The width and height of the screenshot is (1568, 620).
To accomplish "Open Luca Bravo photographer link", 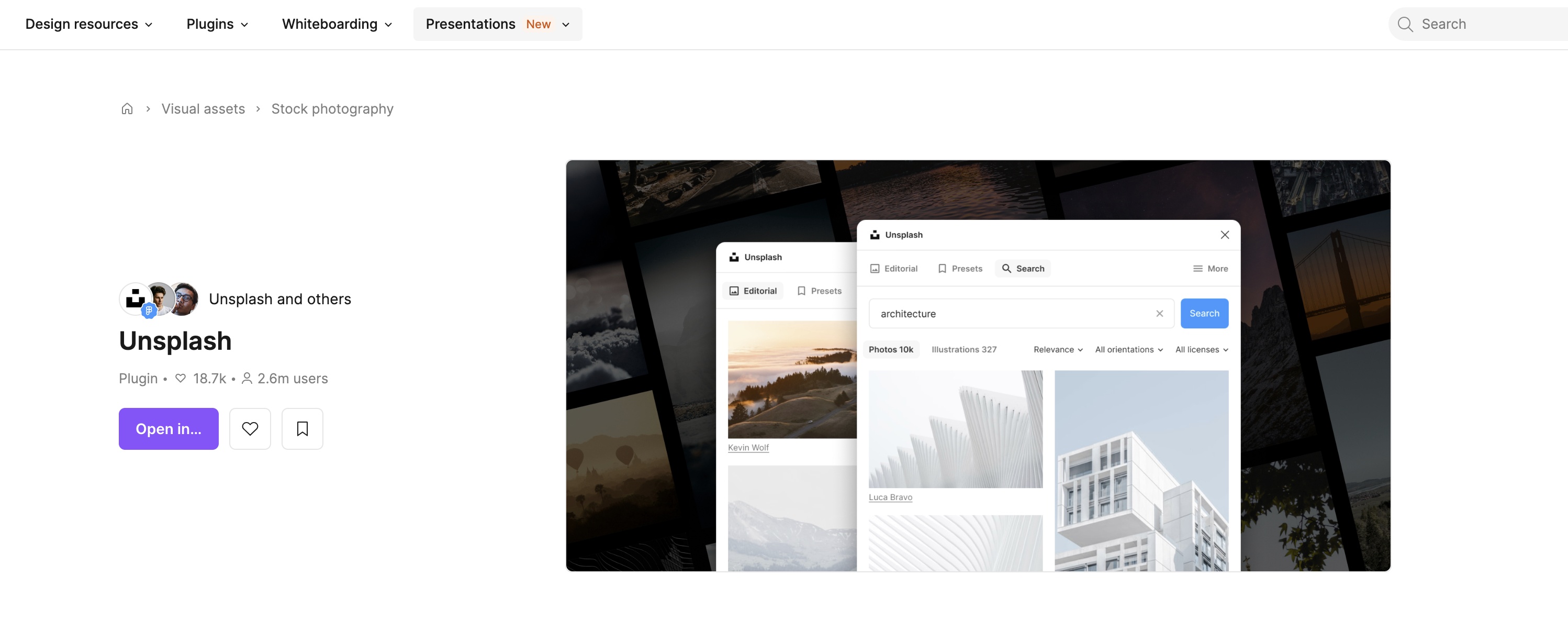I will 890,497.
